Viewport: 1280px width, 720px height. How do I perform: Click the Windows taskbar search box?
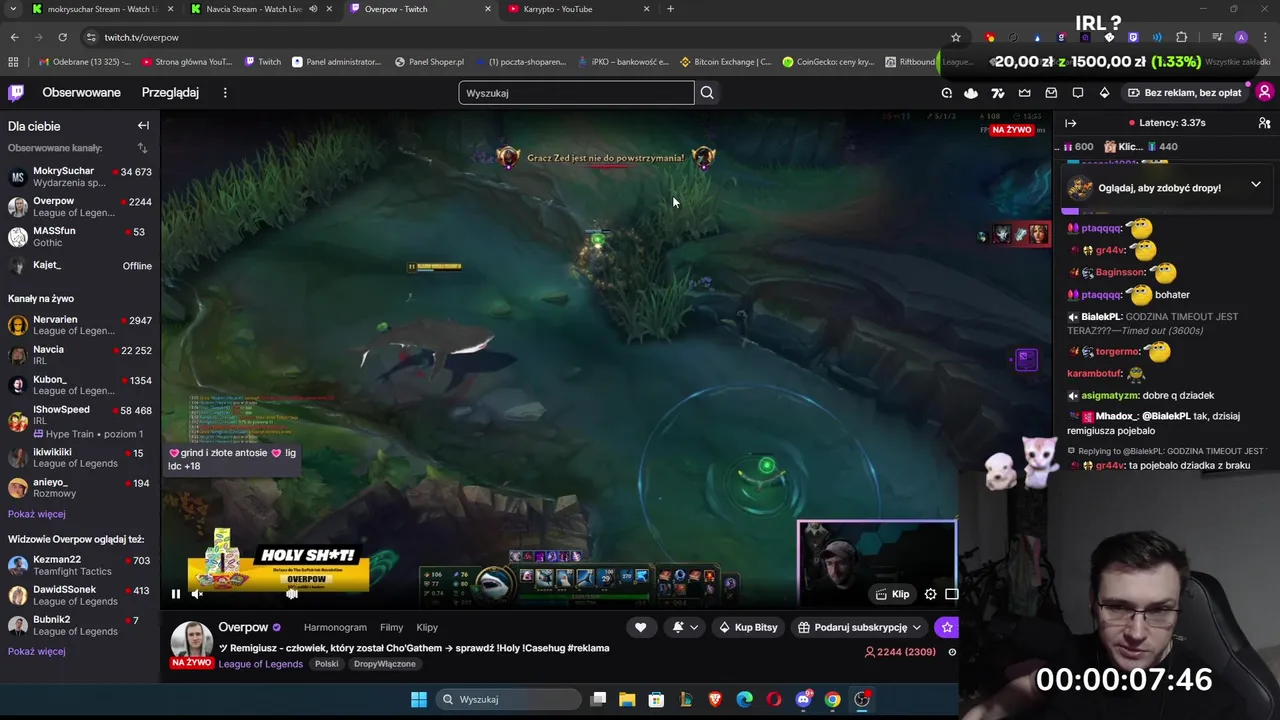click(509, 699)
